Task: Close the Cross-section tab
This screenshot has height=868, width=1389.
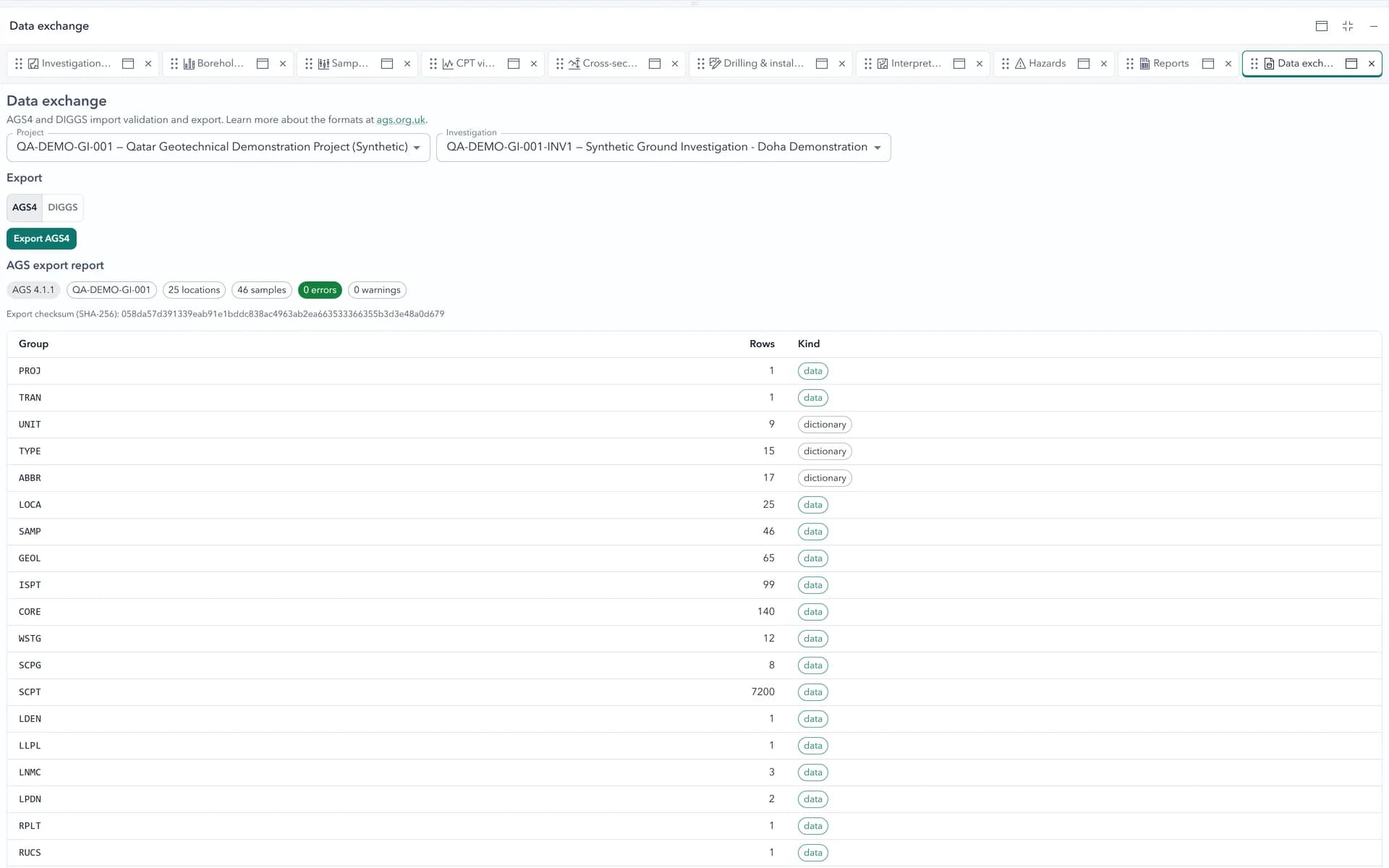Action: click(675, 64)
